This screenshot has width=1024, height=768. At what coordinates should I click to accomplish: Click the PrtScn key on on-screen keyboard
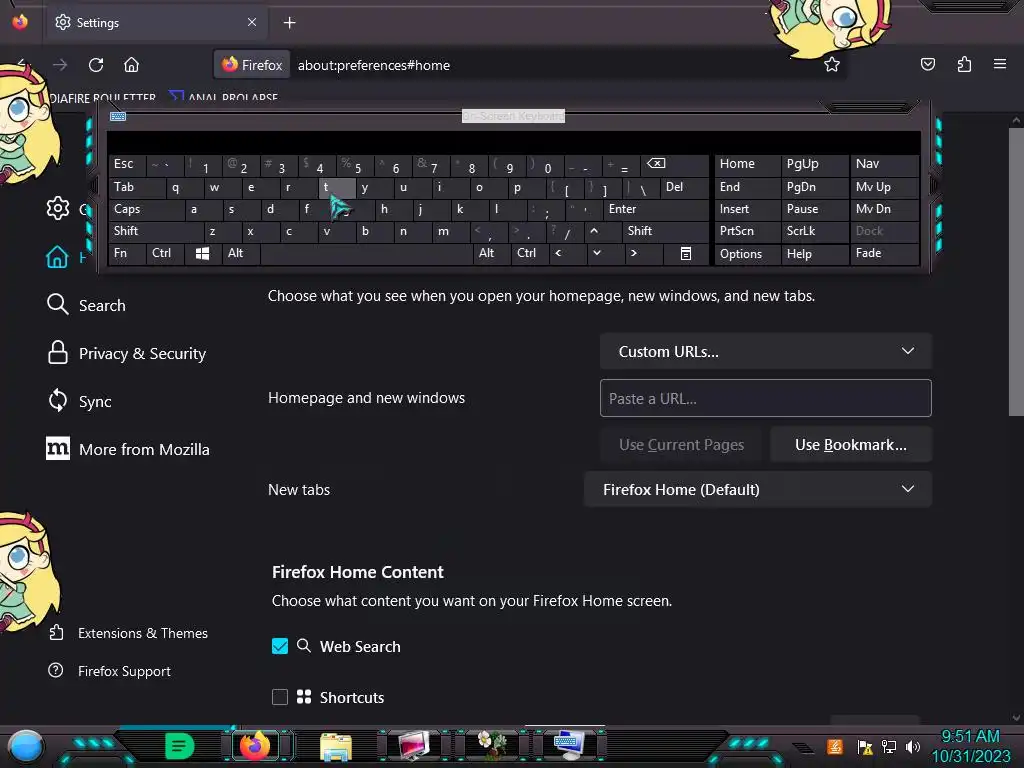pyautogui.click(x=747, y=231)
